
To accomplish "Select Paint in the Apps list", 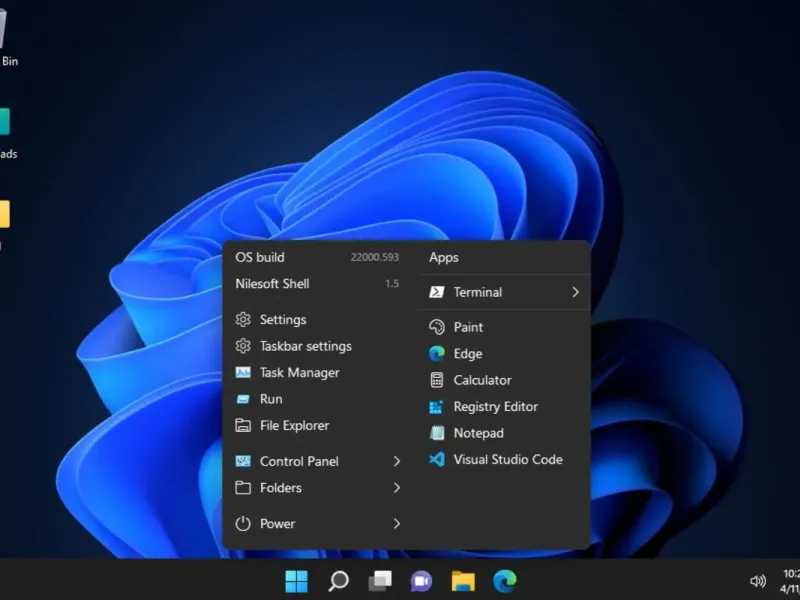I will (x=504, y=327).
